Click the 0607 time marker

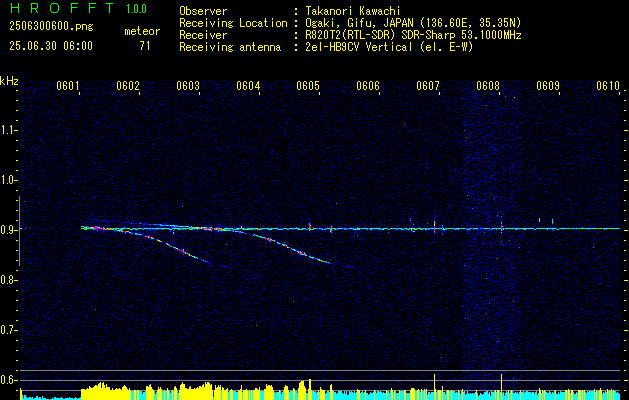click(x=428, y=85)
